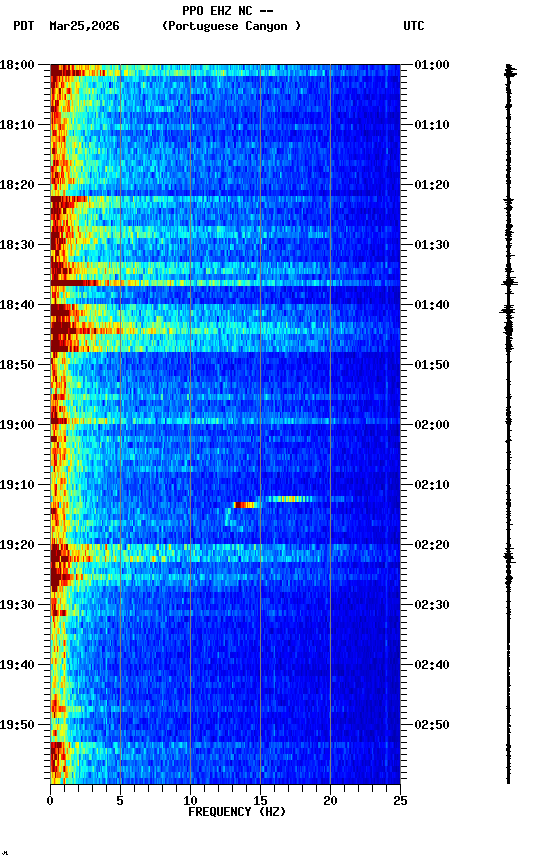The image size is (552, 864).
Task: Select the '(Portuguese Canyon )' subtitle
Action: tap(231, 26)
